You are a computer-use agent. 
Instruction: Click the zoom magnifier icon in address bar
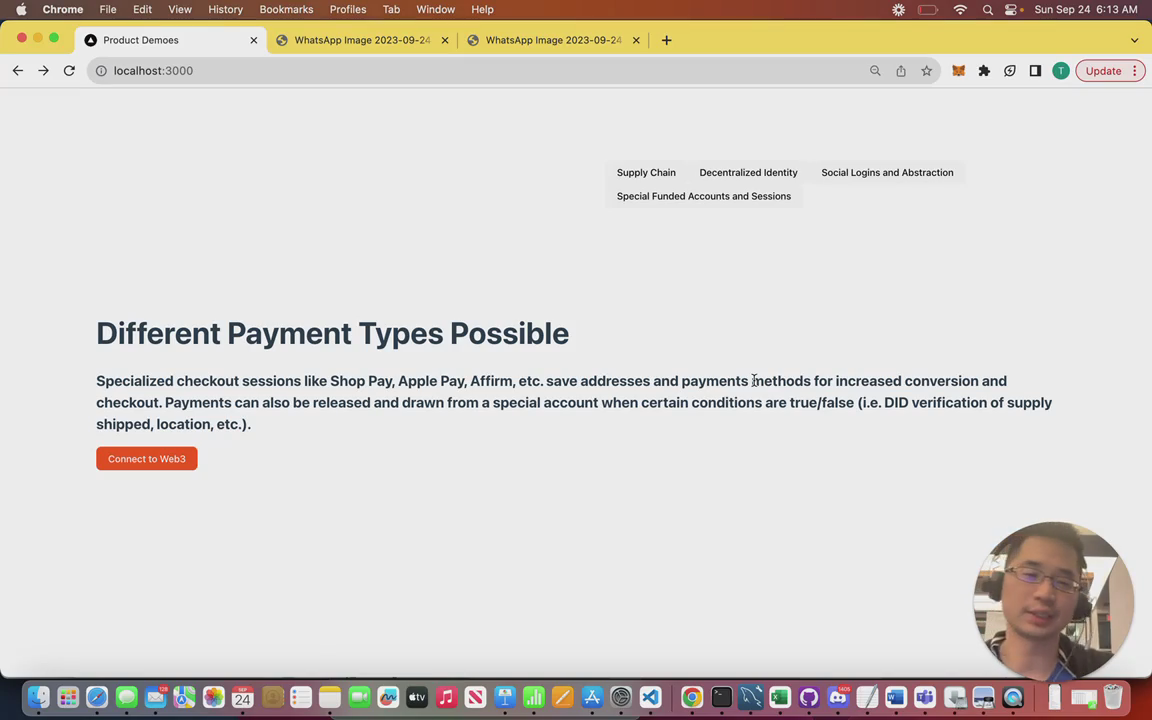tap(875, 71)
